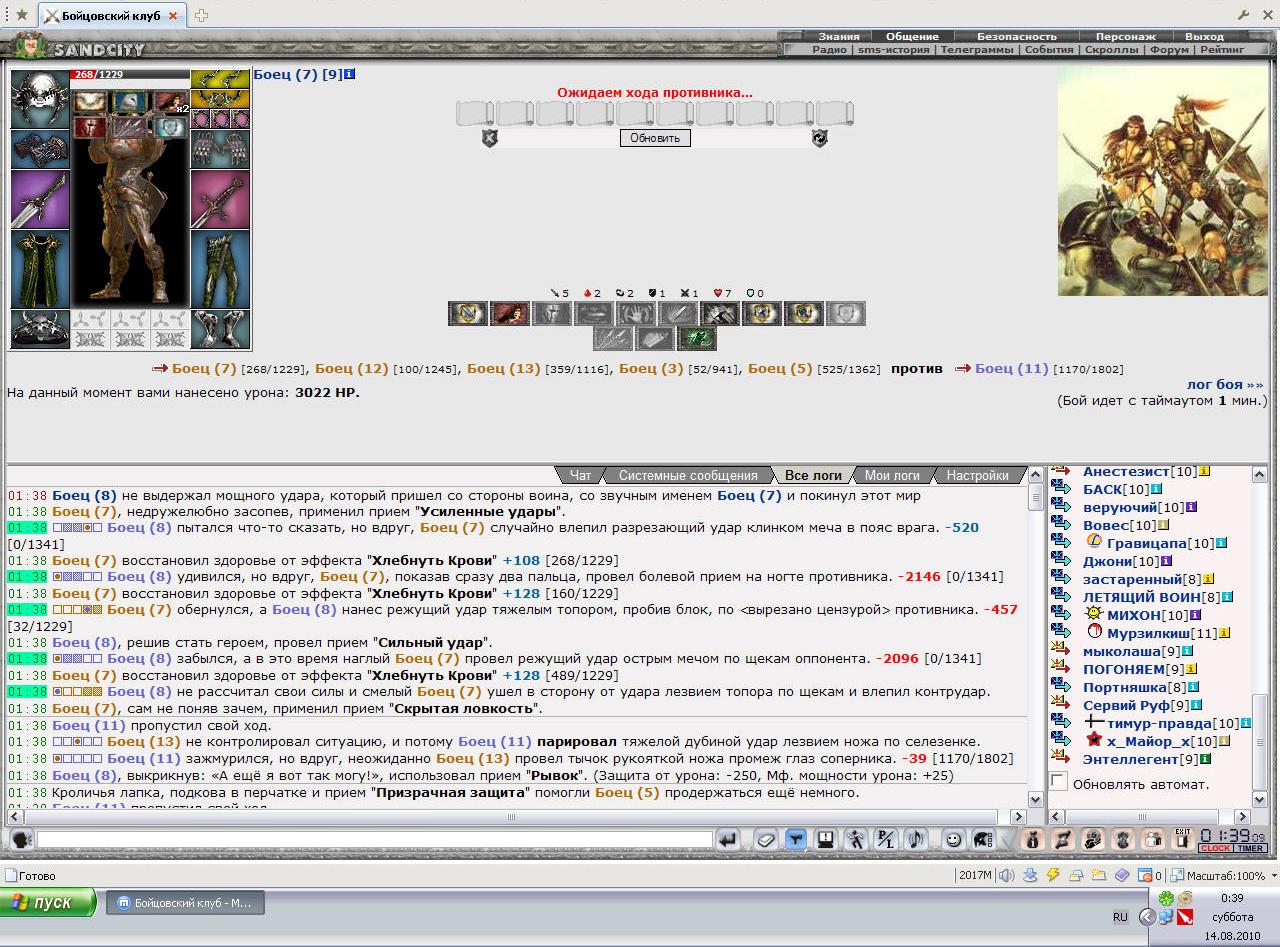Image resolution: width=1280 pixels, height=947 pixels.
Task: Toggle the chat sound note icon
Action: (915, 840)
